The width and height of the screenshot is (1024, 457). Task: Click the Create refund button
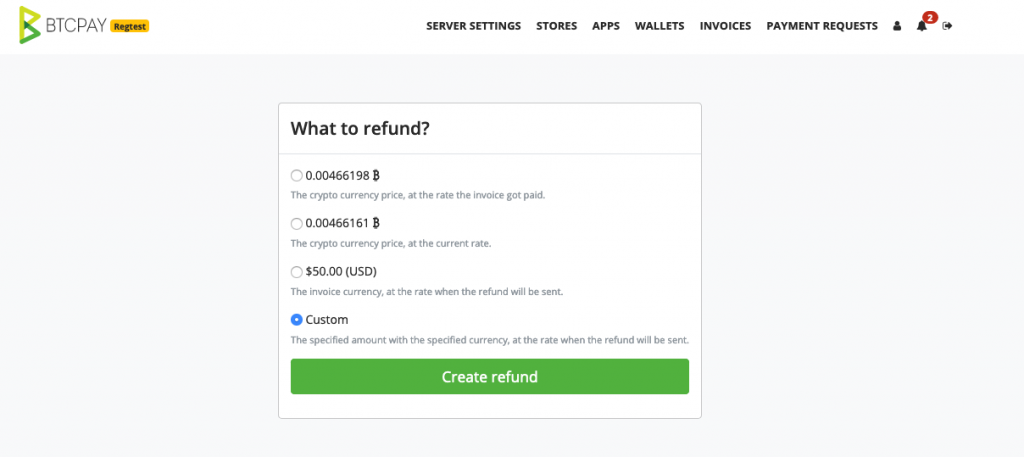(x=490, y=377)
